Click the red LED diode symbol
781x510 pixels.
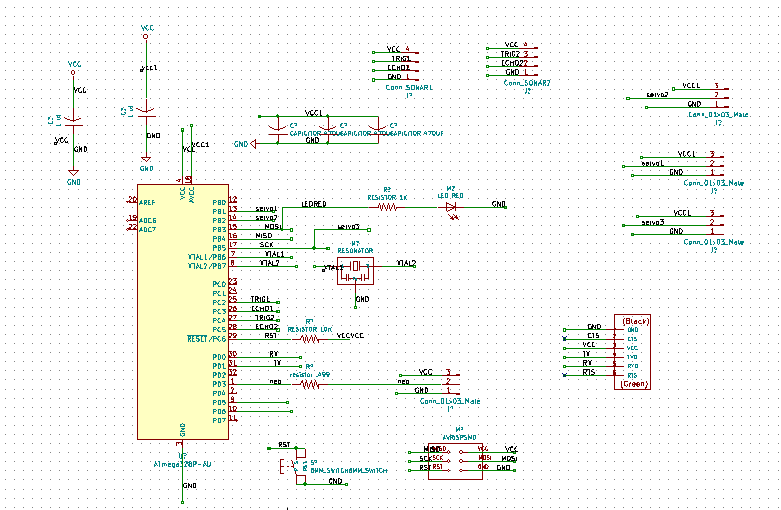(452, 207)
